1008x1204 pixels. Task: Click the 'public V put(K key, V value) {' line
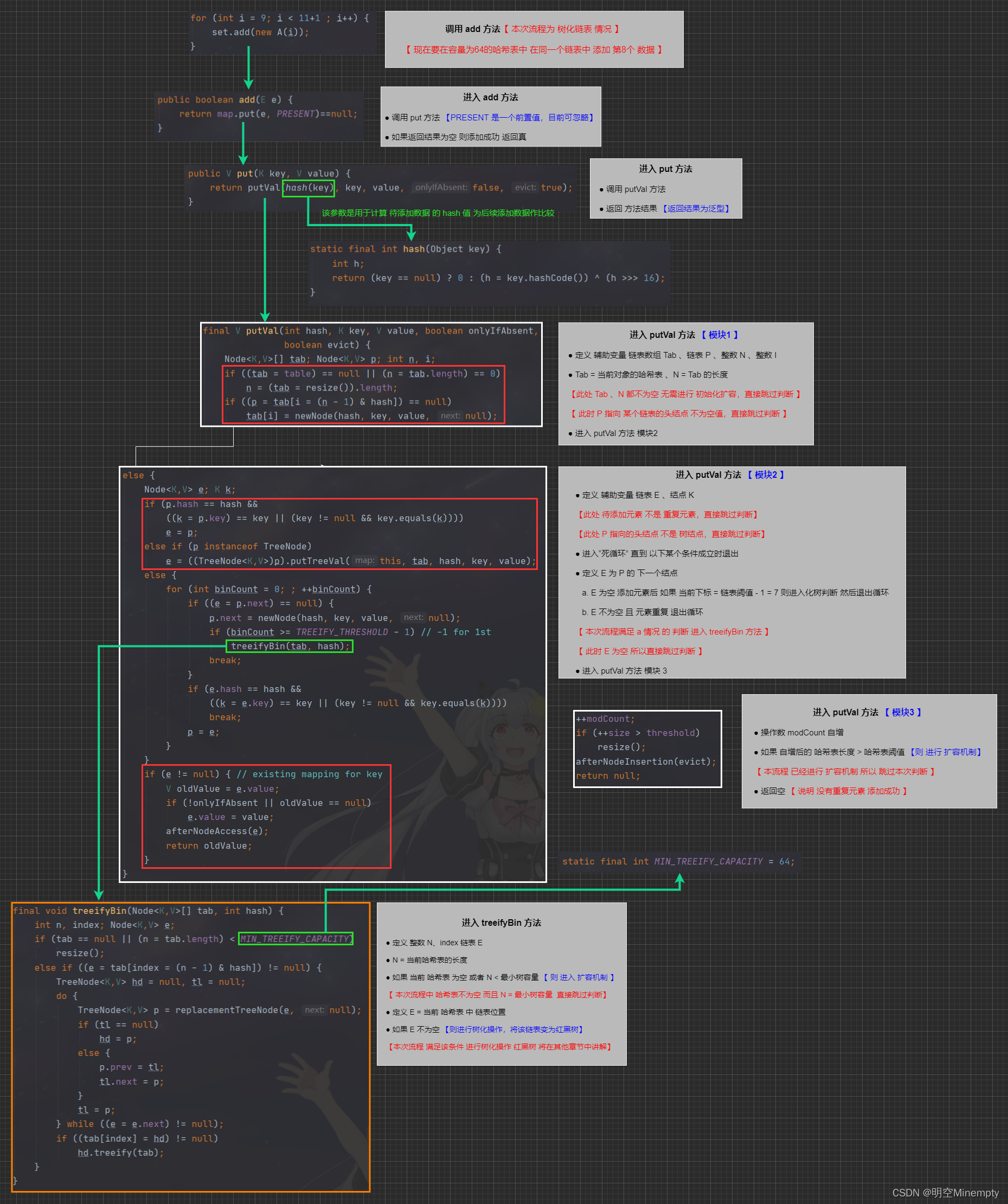point(269,174)
